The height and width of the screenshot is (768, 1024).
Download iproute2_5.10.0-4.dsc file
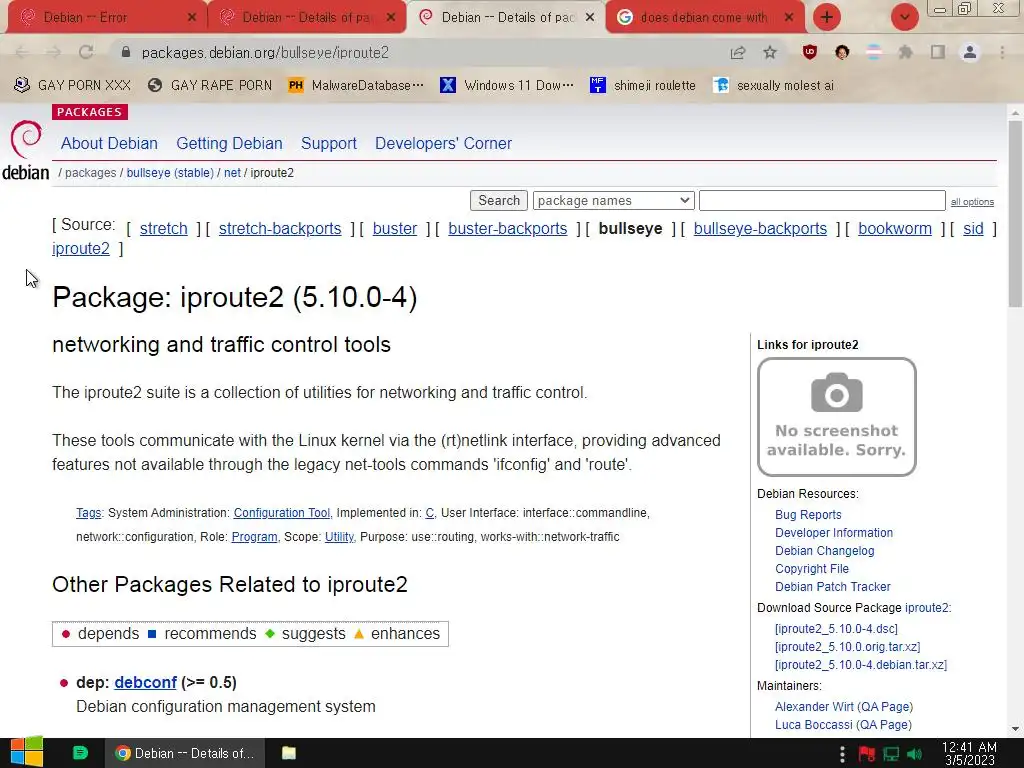coord(836,628)
